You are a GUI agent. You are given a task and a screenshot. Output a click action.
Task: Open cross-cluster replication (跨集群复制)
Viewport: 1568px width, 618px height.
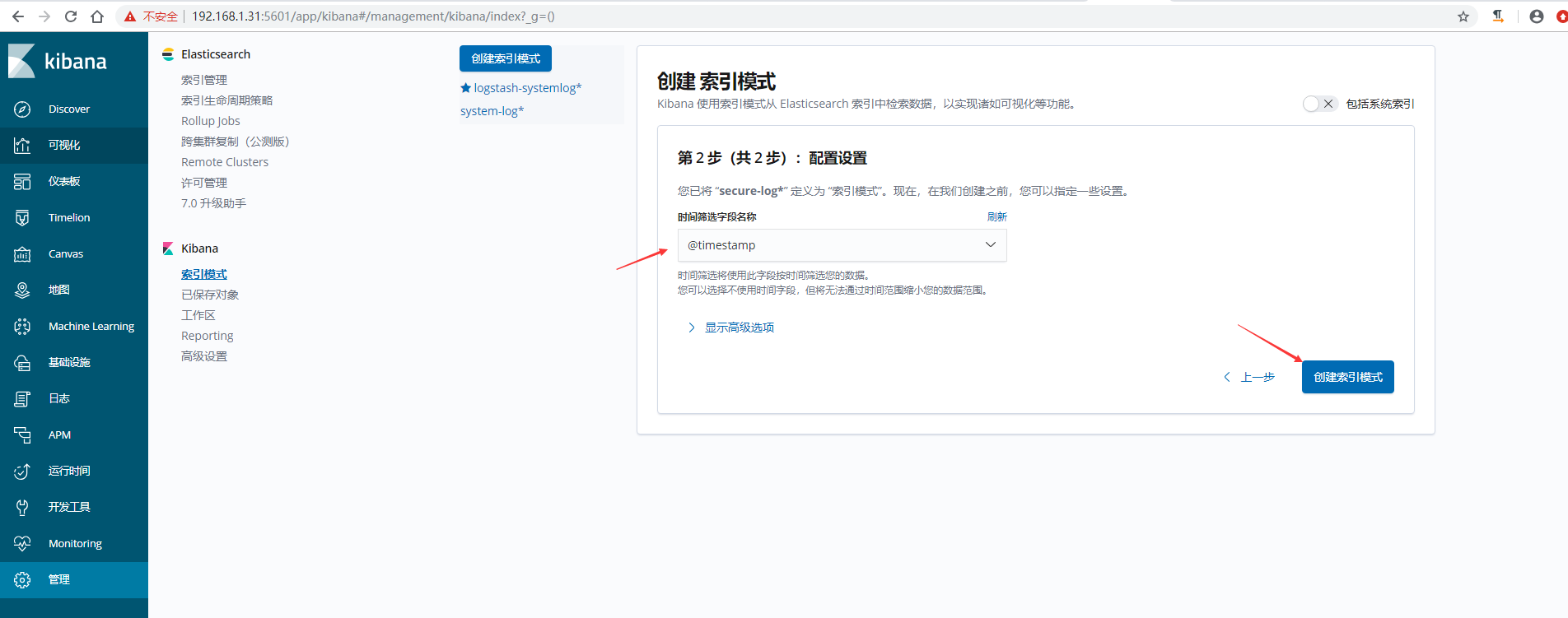tap(236, 142)
